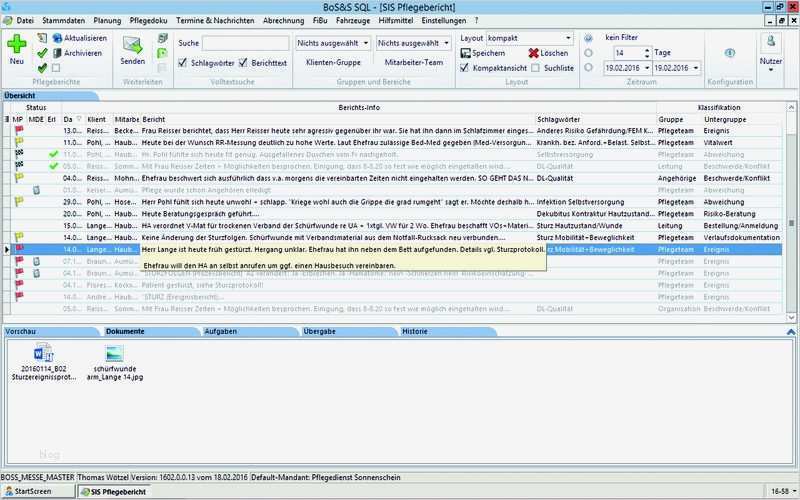Click yellow flag in Ehefrau beschwert sich row
The height and width of the screenshot is (500, 800).
pyautogui.click(x=19, y=178)
